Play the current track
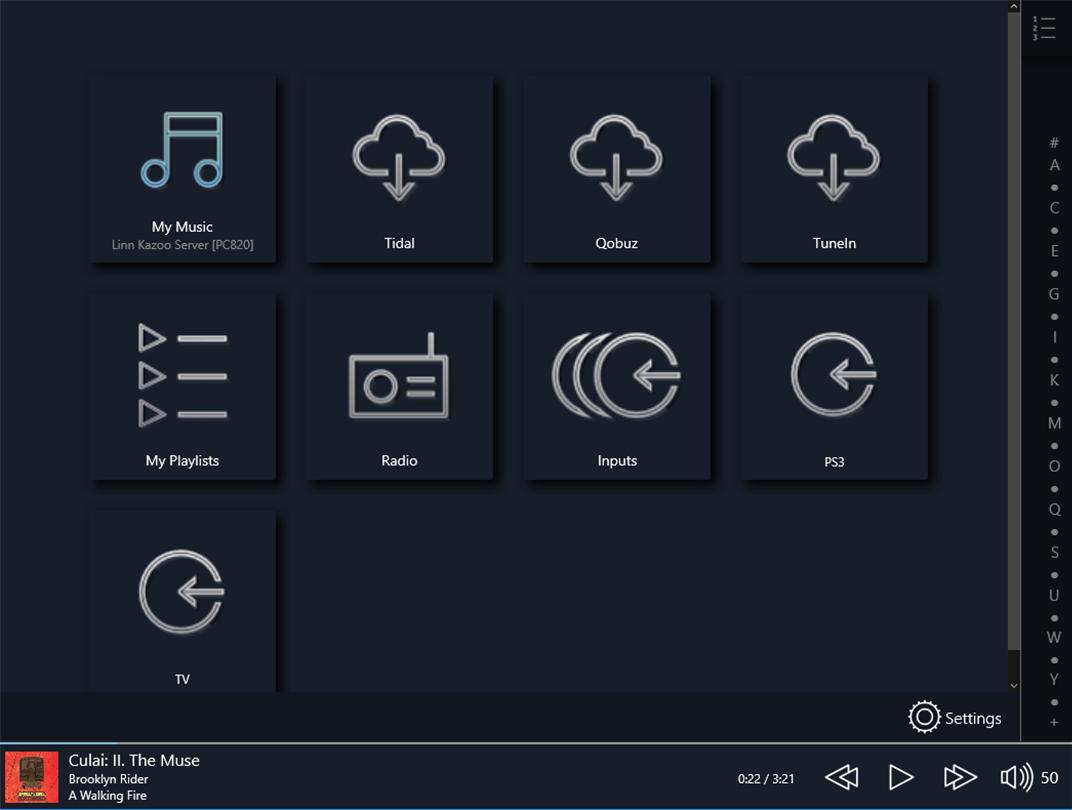Image resolution: width=1072 pixels, height=810 pixels. [x=900, y=777]
